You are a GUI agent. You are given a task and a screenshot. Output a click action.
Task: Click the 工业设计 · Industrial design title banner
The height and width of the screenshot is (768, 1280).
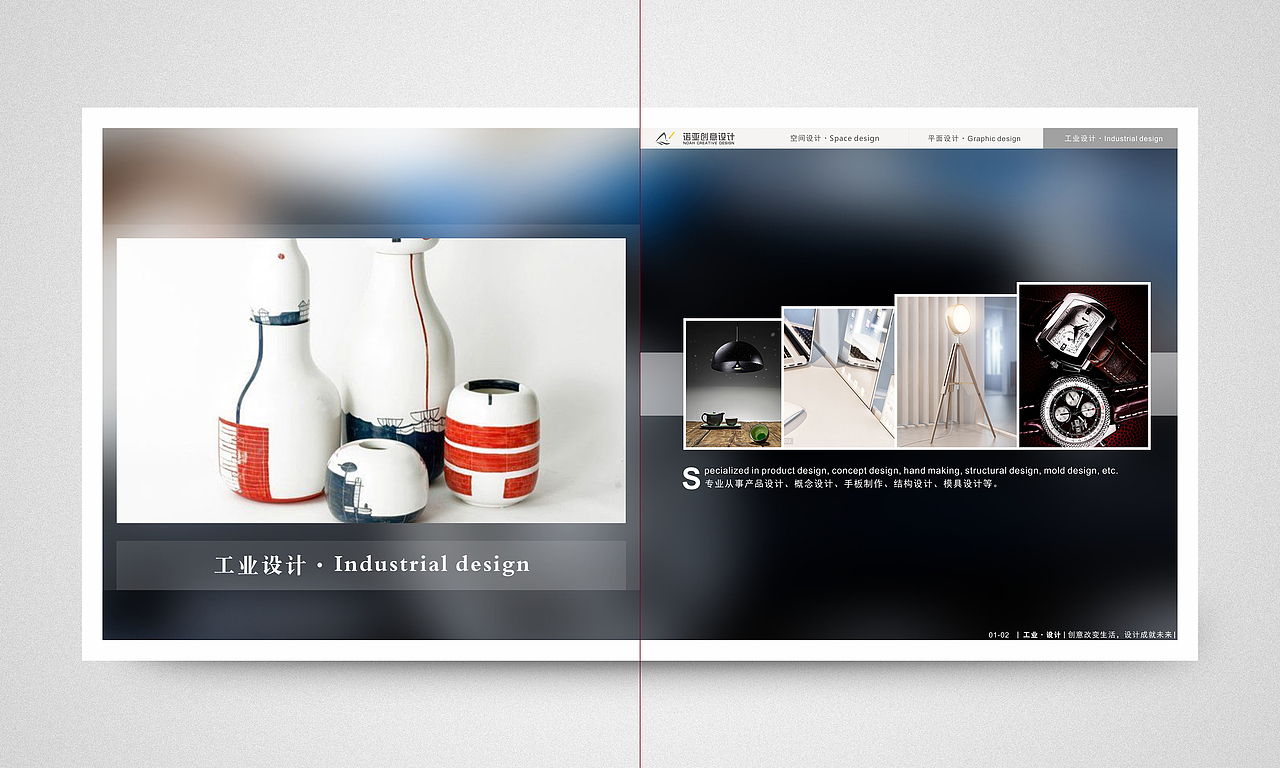point(371,565)
